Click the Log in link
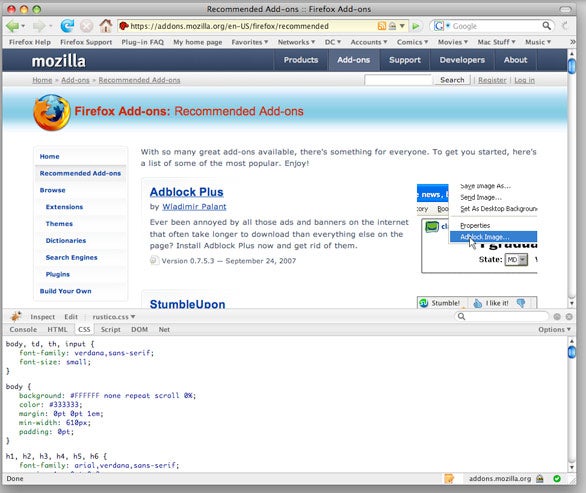 pyautogui.click(x=524, y=80)
